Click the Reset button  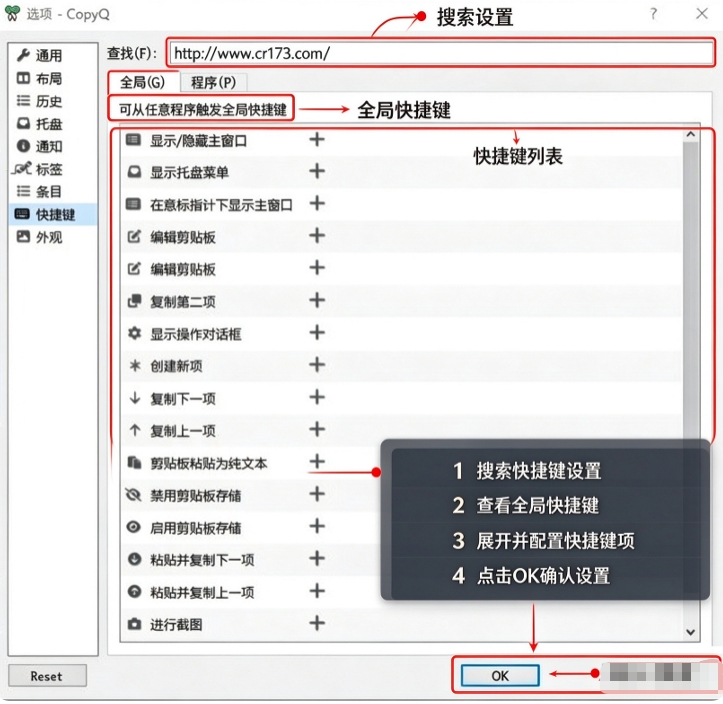click(x=47, y=676)
